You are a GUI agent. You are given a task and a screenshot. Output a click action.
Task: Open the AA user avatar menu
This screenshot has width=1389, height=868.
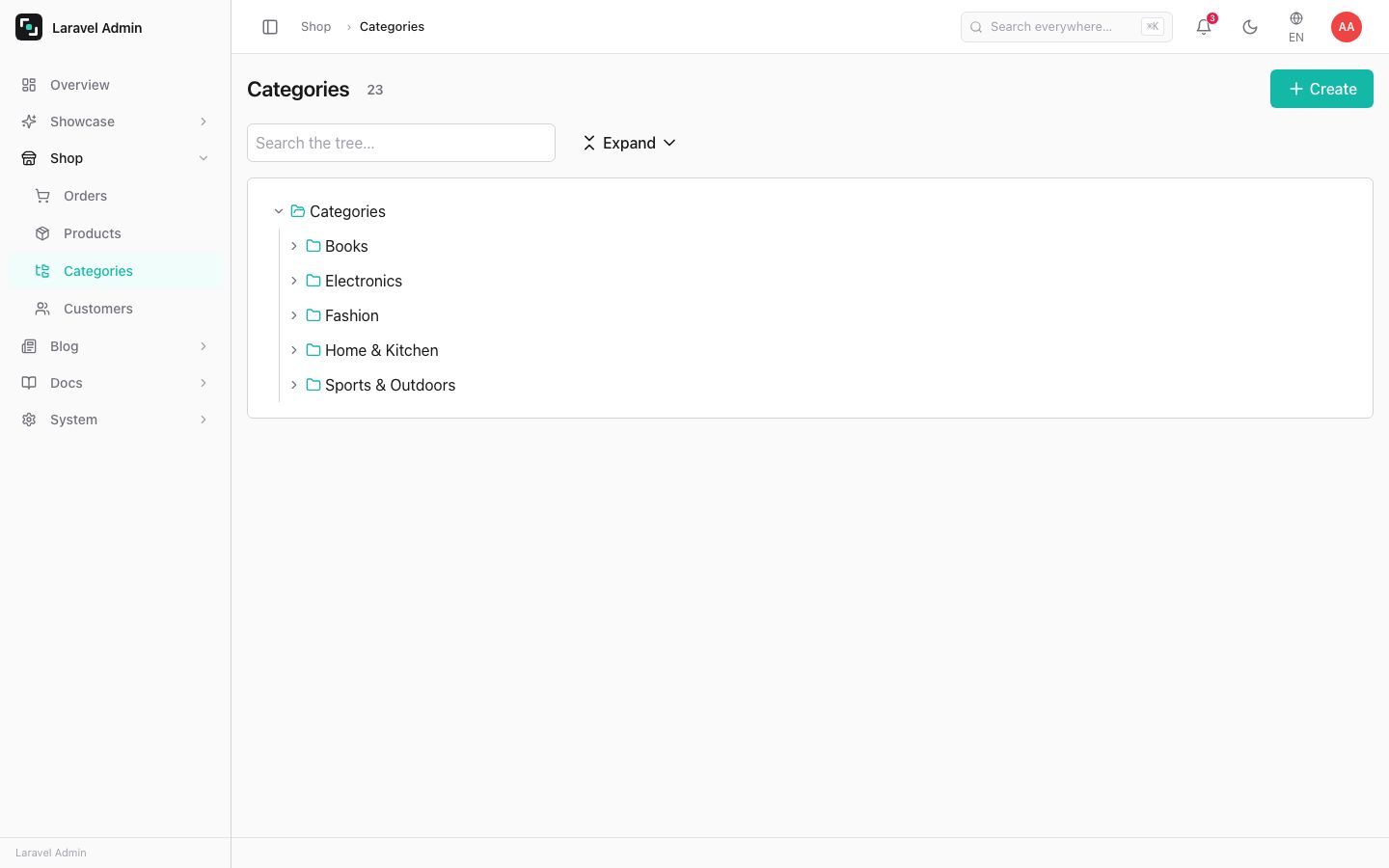pos(1347,27)
